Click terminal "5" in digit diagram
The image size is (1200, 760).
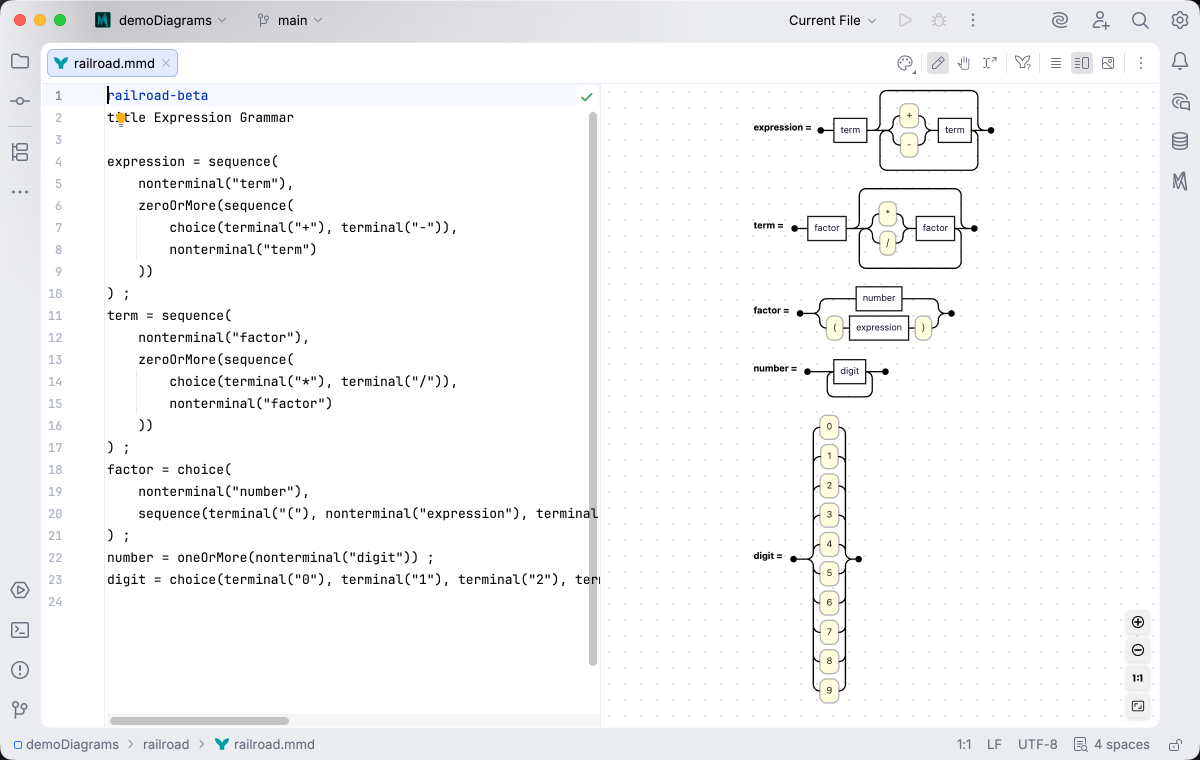(x=829, y=573)
